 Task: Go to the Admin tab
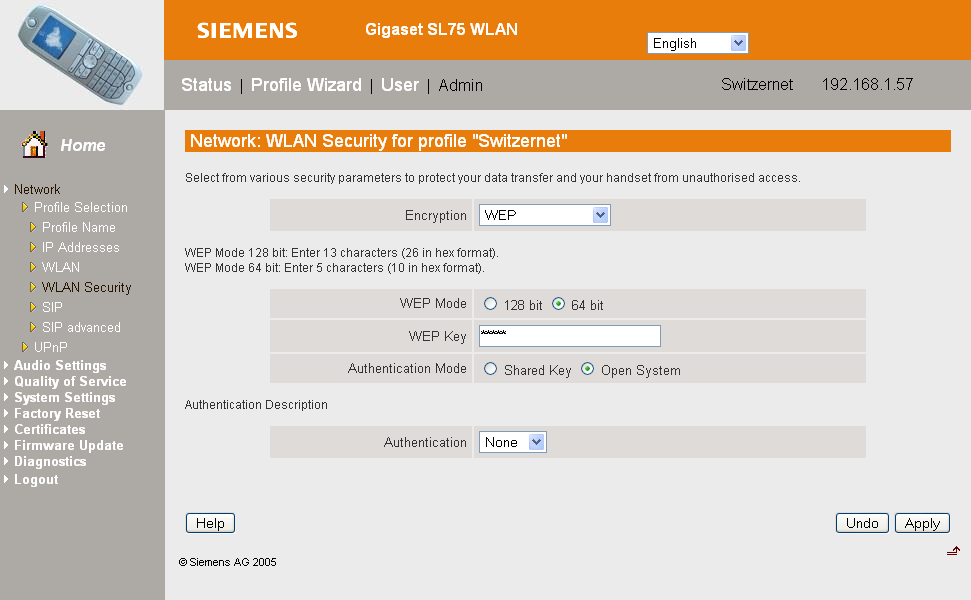point(460,85)
